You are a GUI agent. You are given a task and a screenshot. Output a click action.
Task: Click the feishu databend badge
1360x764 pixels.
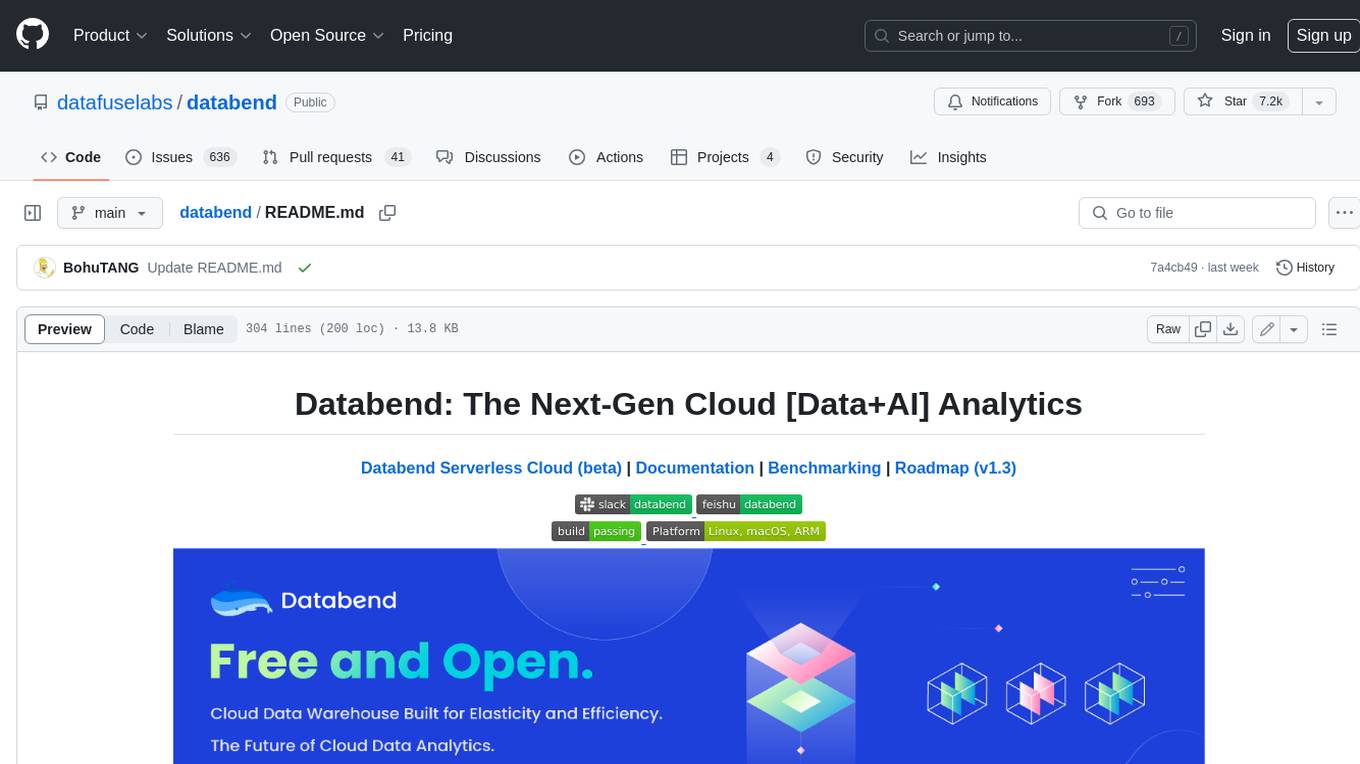click(749, 504)
